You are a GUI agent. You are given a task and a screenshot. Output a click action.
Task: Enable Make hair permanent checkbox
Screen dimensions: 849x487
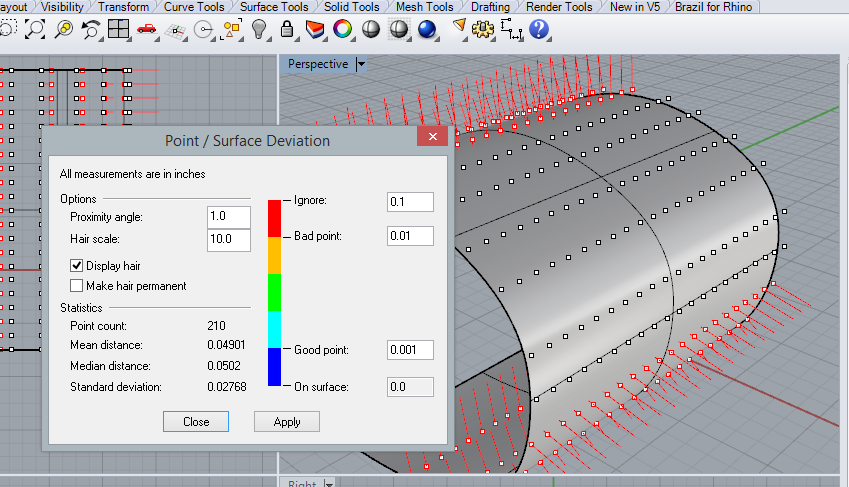pos(77,286)
